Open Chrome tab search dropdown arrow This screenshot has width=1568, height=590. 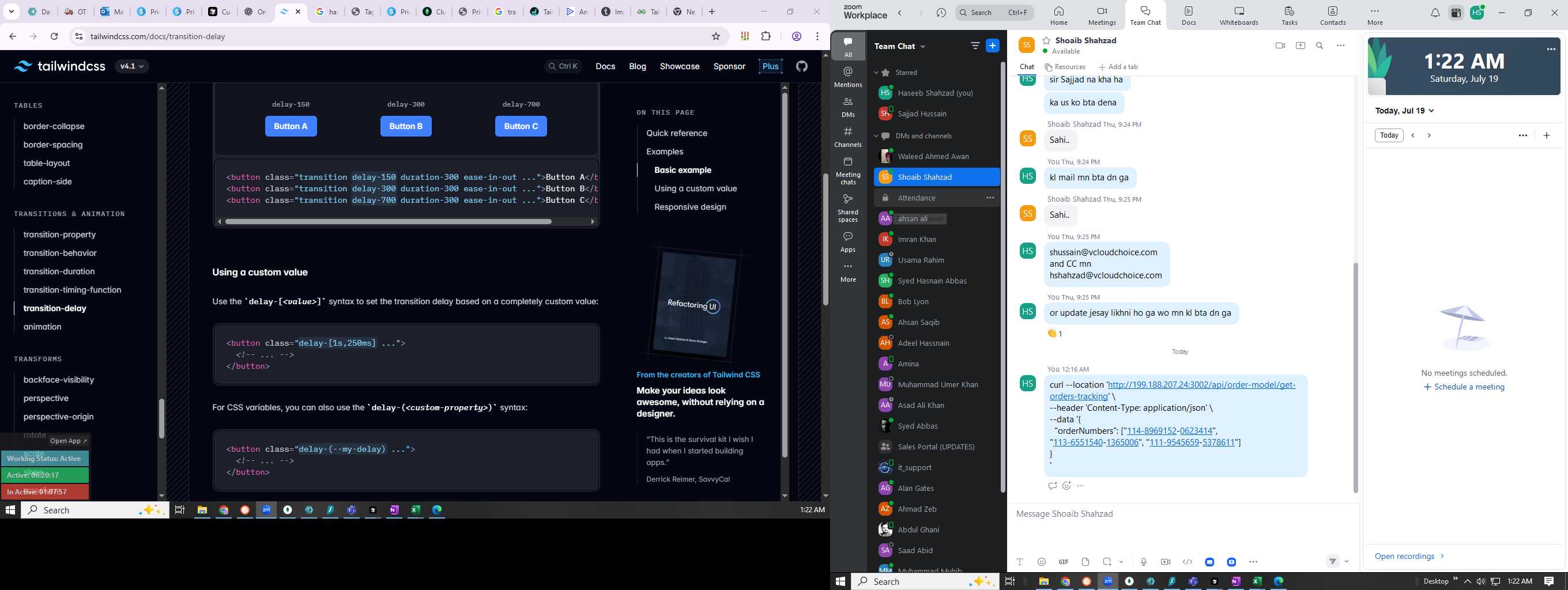click(11, 12)
